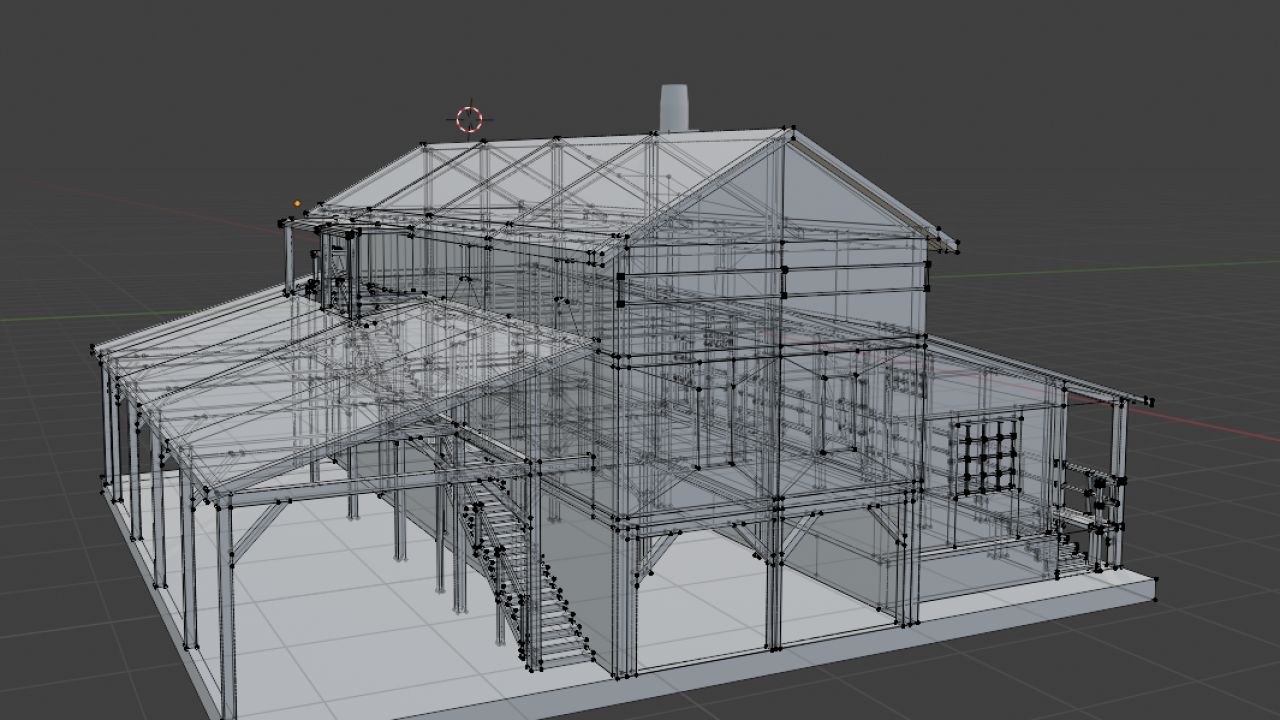
Task: Select far-left corner vertex of porch roof
Action: 94,349
